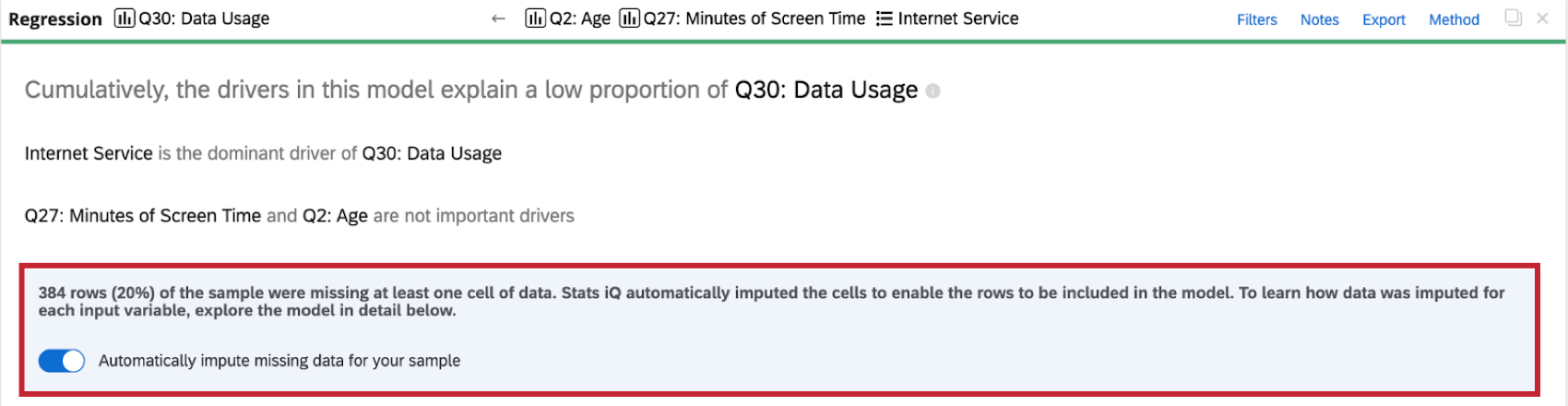The image size is (1568, 406).
Task: Select the Q30: Data Usage variable in header bar
Action: tap(204, 18)
